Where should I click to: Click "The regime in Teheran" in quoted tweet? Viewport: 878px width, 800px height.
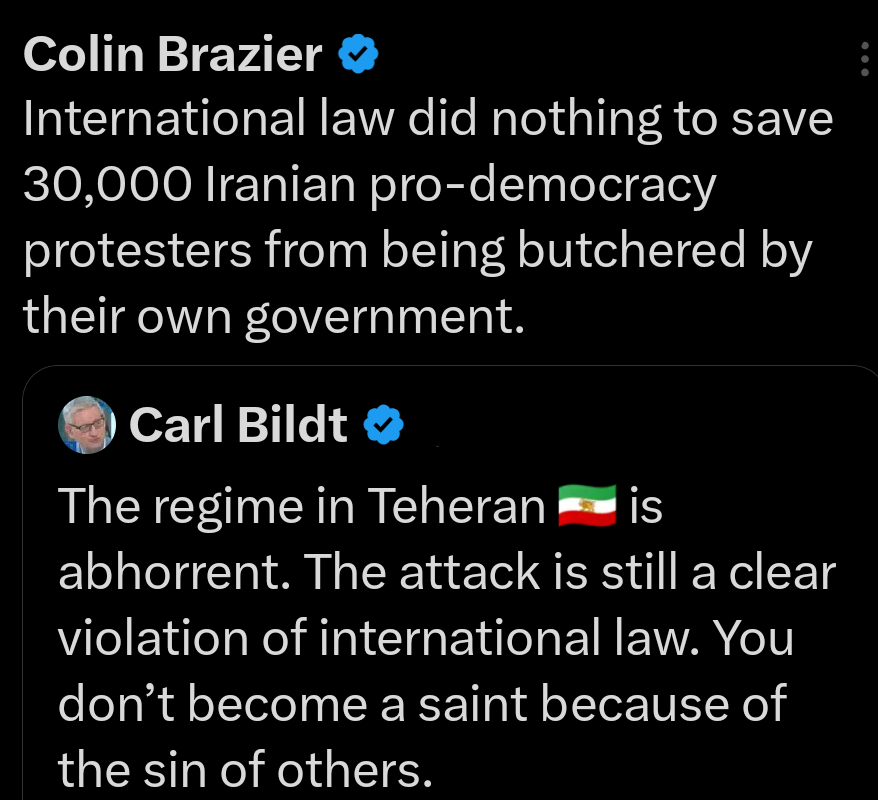pos(300,508)
